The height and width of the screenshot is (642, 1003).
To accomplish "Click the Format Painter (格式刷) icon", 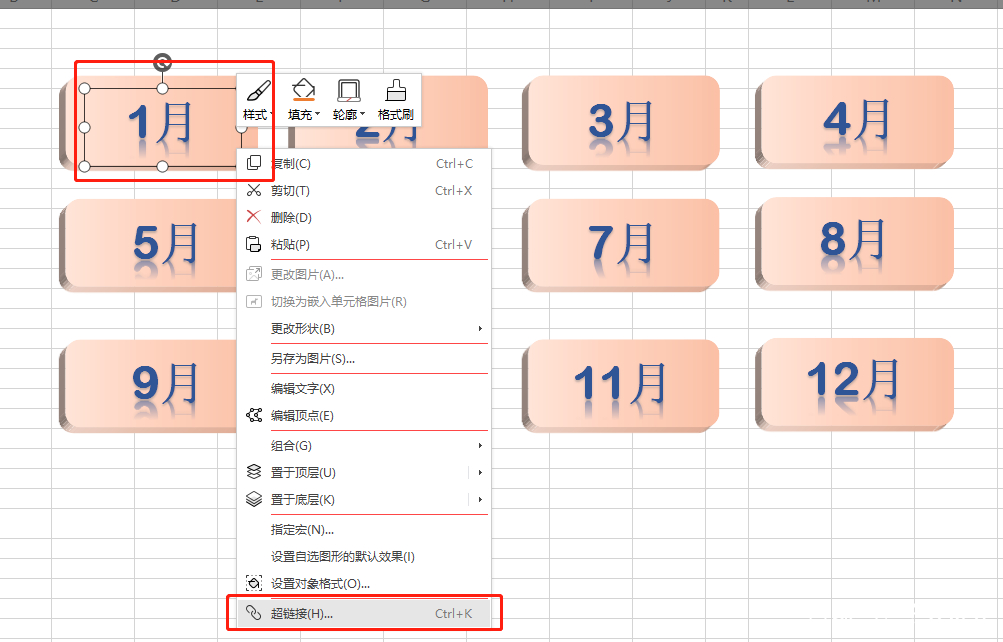I will (x=395, y=91).
